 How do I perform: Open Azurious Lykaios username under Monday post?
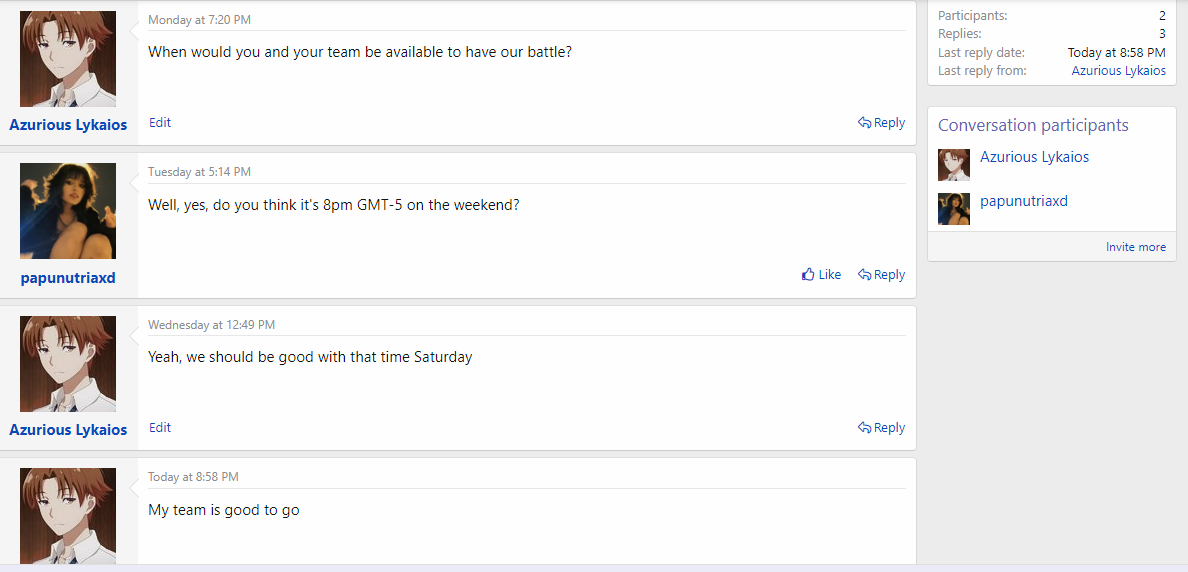click(68, 125)
